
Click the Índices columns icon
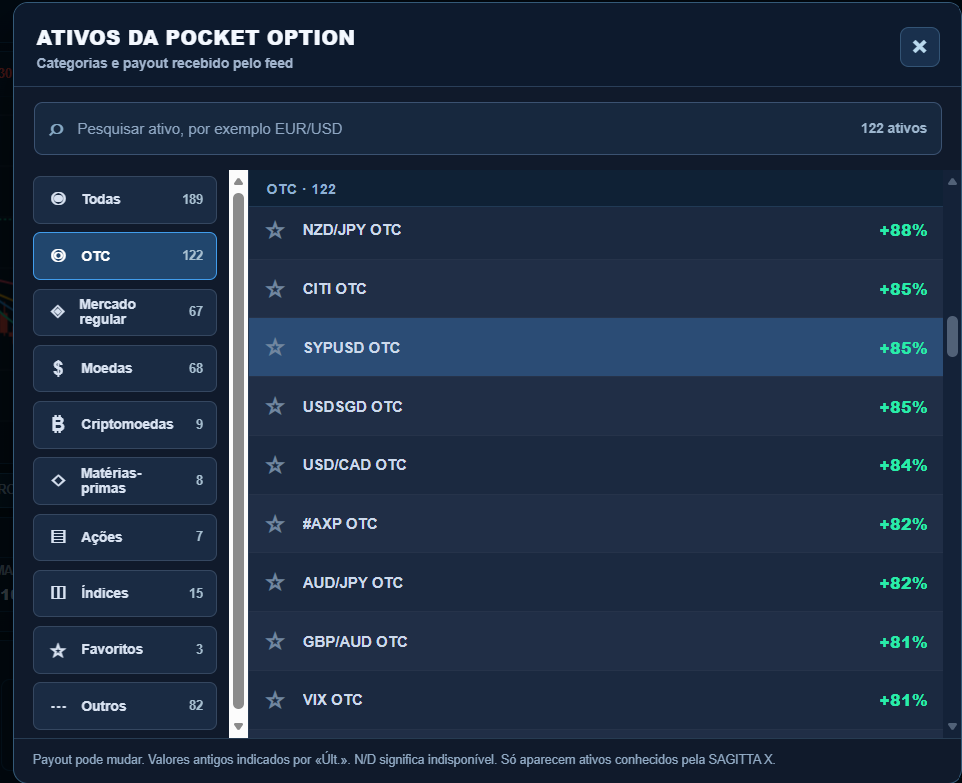coord(58,593)
